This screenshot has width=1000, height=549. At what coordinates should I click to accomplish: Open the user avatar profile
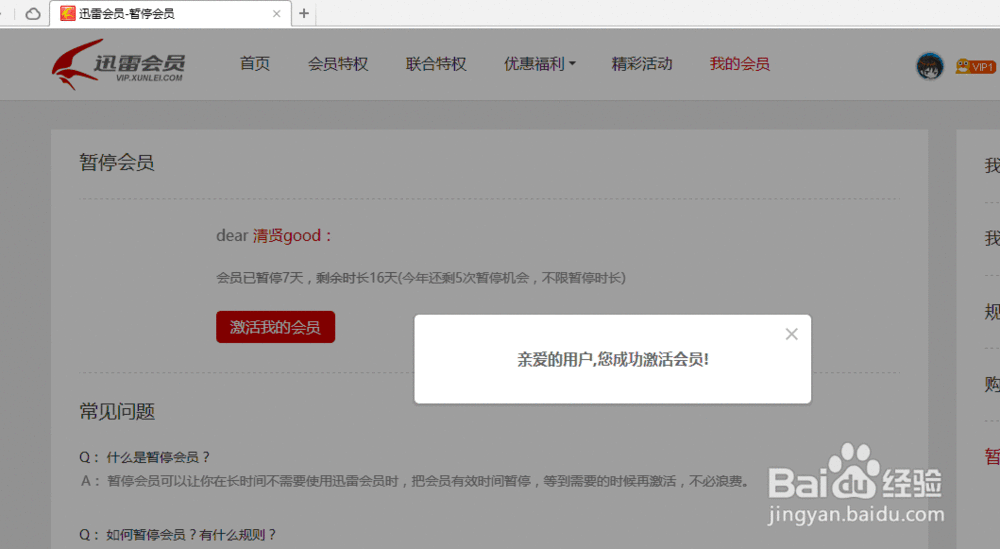(930, 66)
